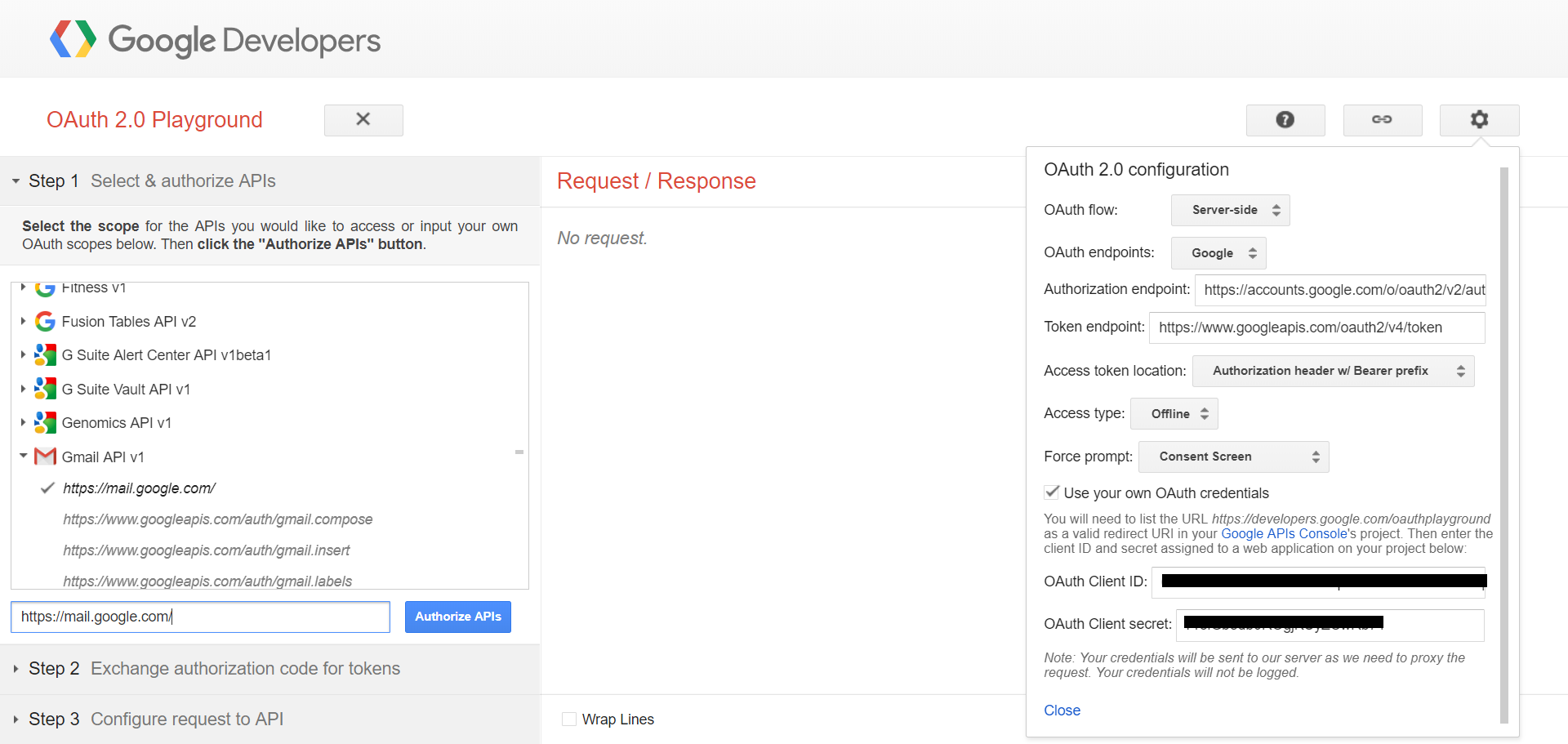Viewport: 1568px width, 744px height.
Task: Click the G Suite Vault API icon
Action: click(46, 390)
